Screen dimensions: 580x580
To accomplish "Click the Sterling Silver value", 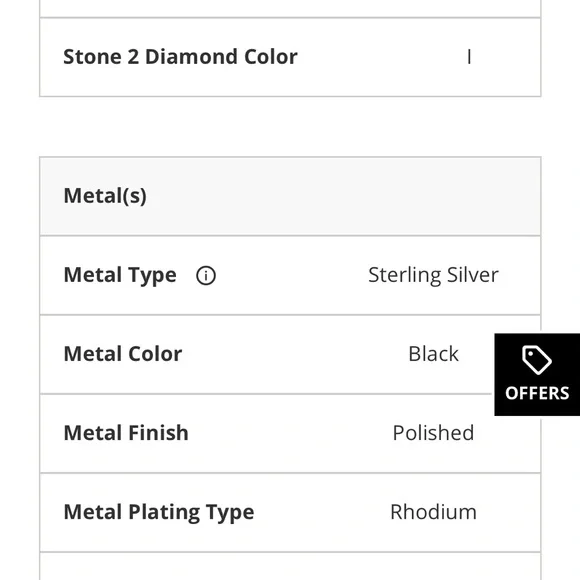I will (433, 275).
